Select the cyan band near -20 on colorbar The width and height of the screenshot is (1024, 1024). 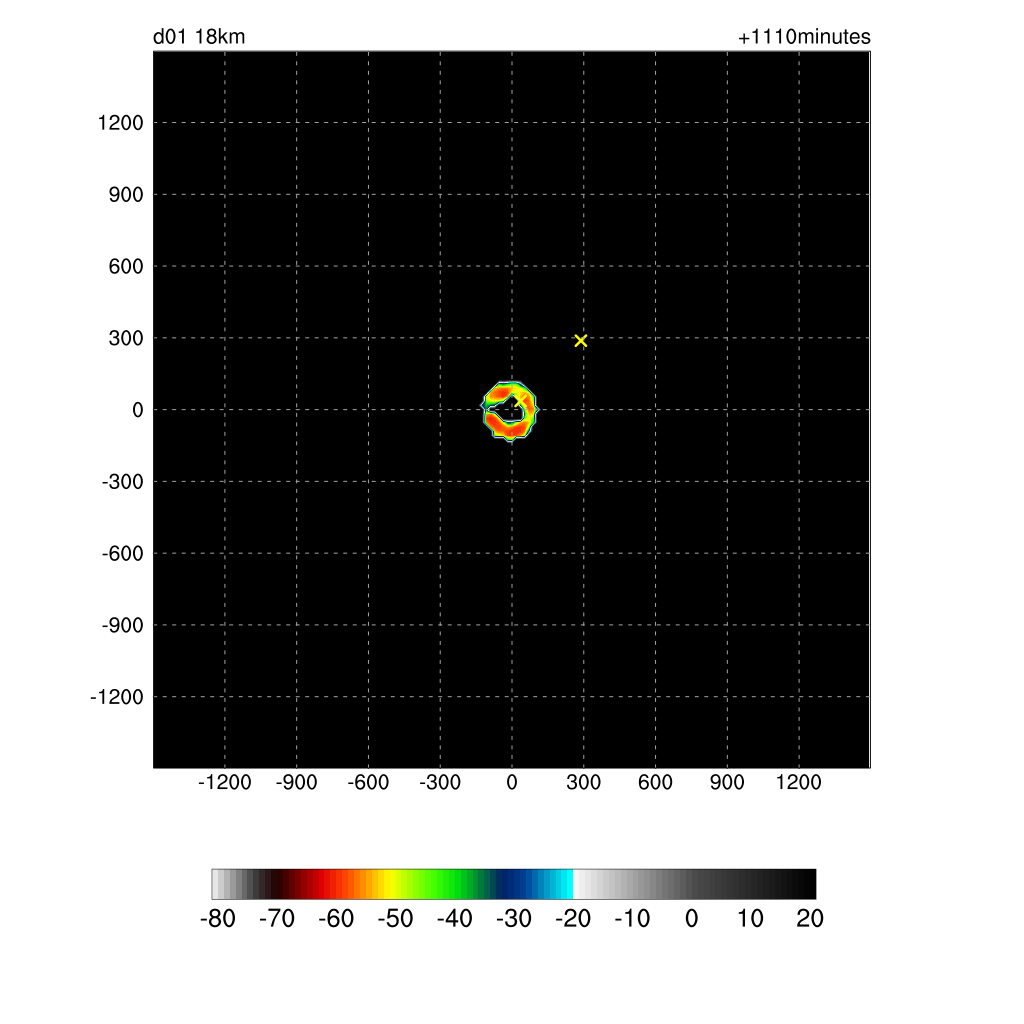point(566,884)
